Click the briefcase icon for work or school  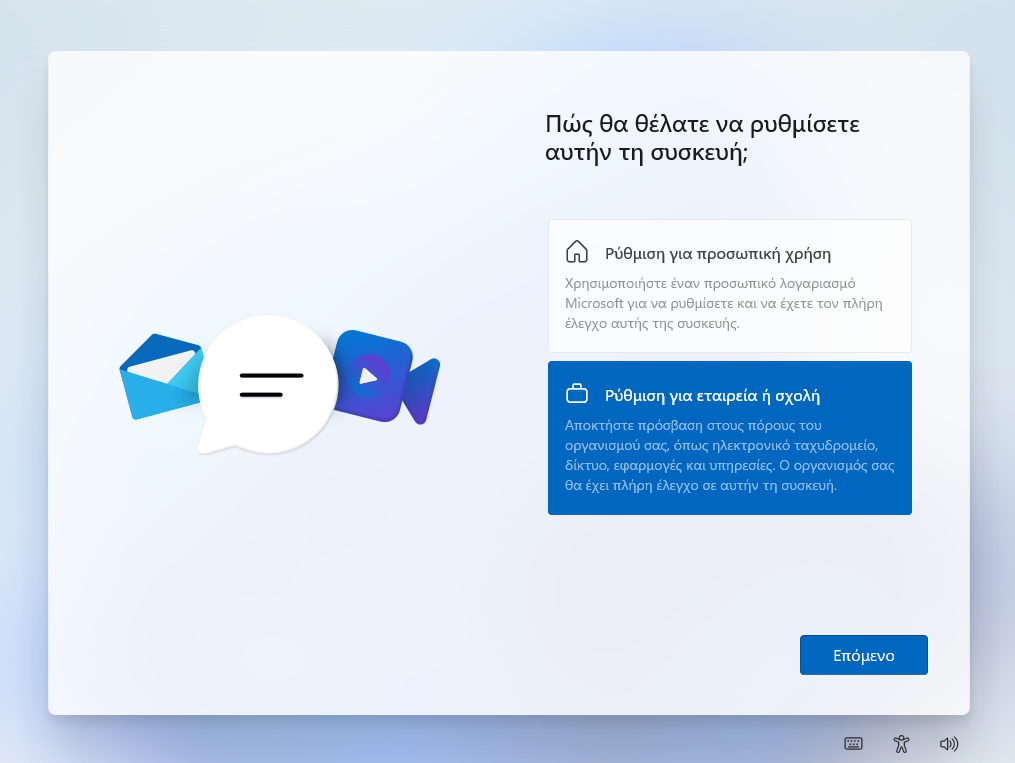tap(577, 392)
